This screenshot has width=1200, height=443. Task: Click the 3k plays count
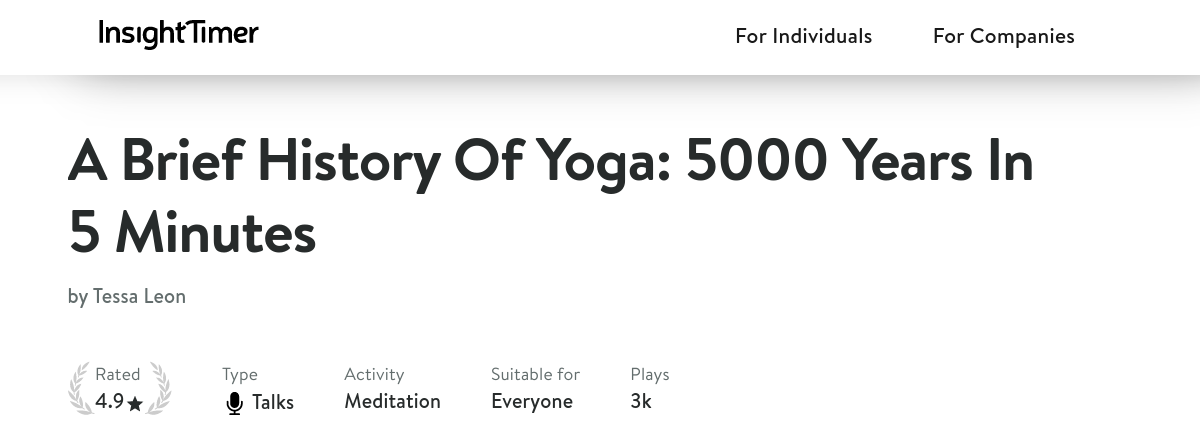pyautogui.click(x=641, y=401)
